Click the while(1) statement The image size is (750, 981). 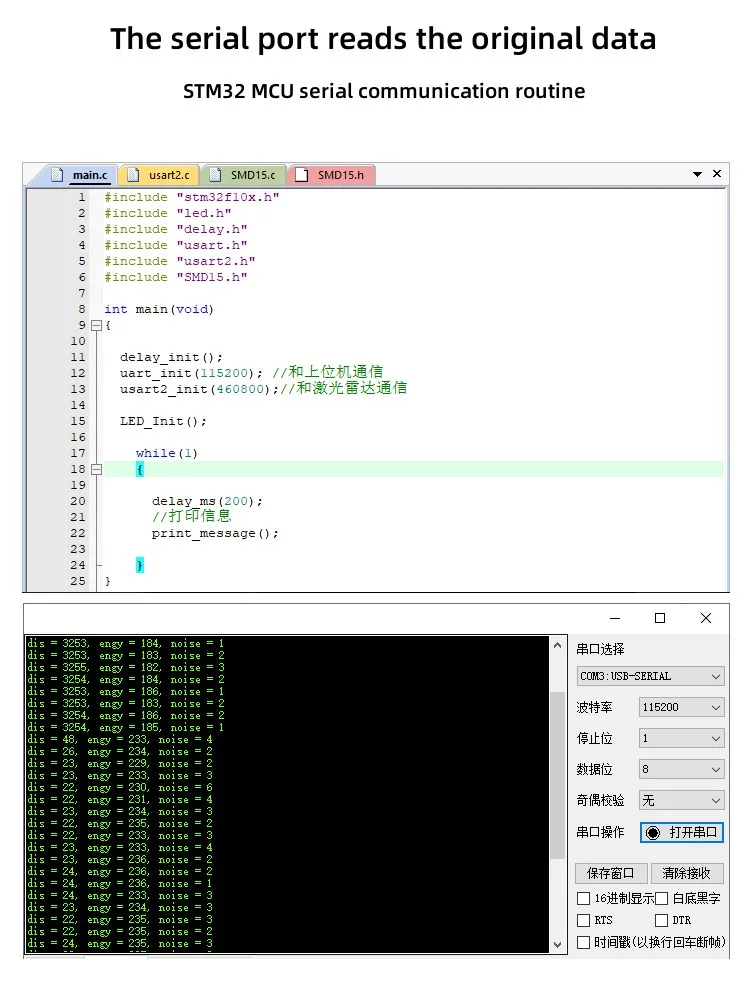pos(166,453)
